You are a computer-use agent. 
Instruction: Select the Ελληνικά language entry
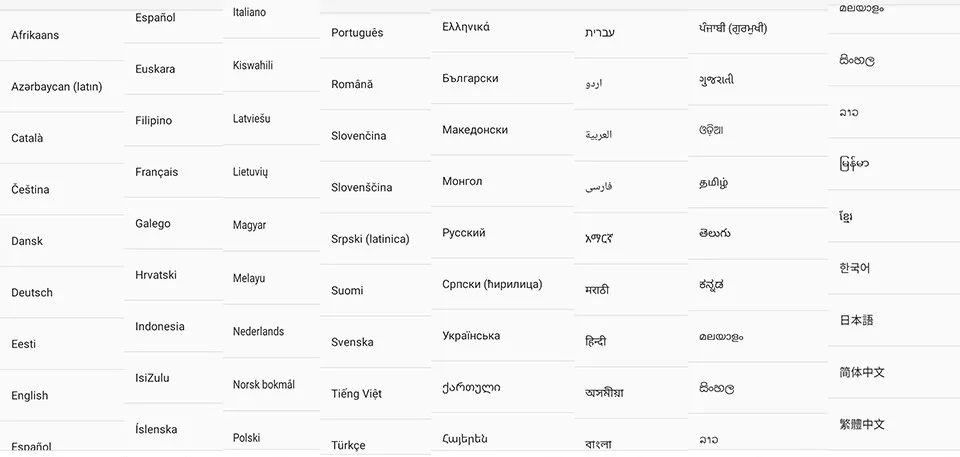[x=503, y=27]
